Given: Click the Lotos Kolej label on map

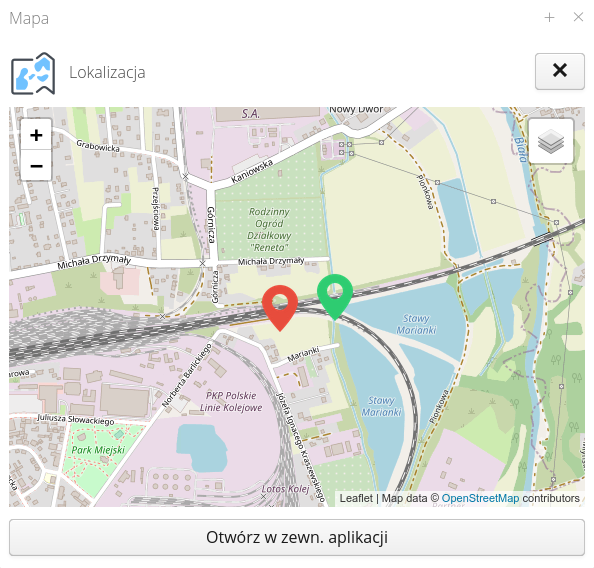Looking at the screenshot, I should click(x=285, y=489).
